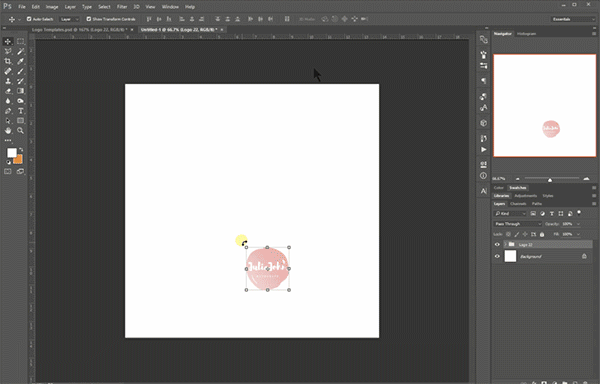Hide the Background layer
This screenshot has height=384, width=600.
click(x=497, y=256)
